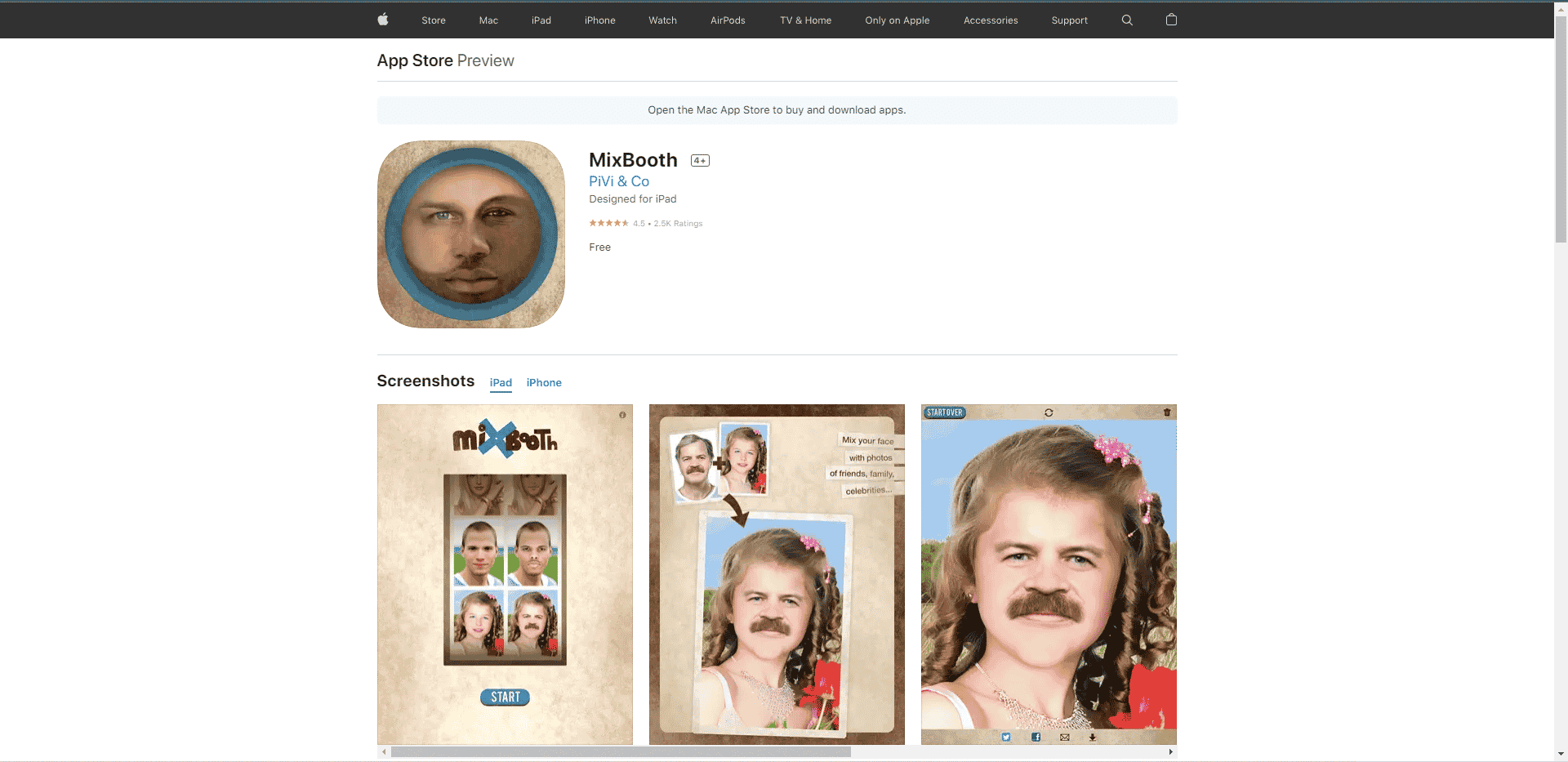Click the 'Designed for iPad' text

click(x=633, y=199)
